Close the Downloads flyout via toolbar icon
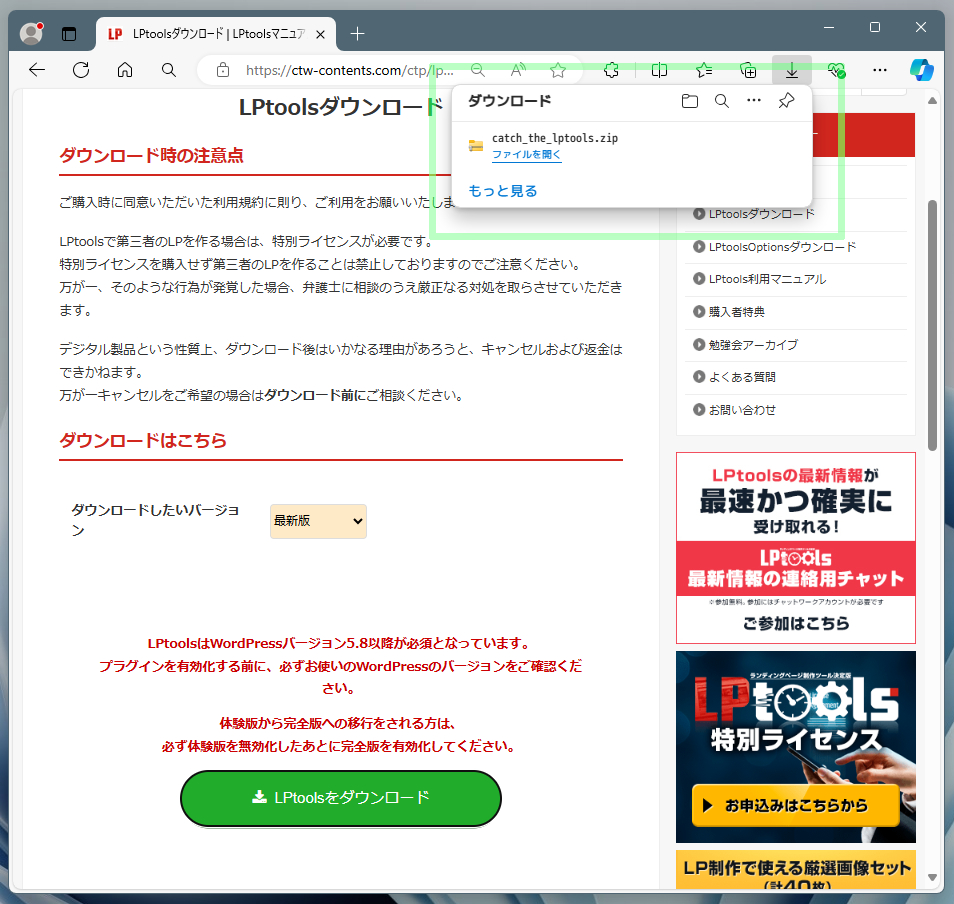The height and width of the screenshot is (904, 954). click(792, 70)
